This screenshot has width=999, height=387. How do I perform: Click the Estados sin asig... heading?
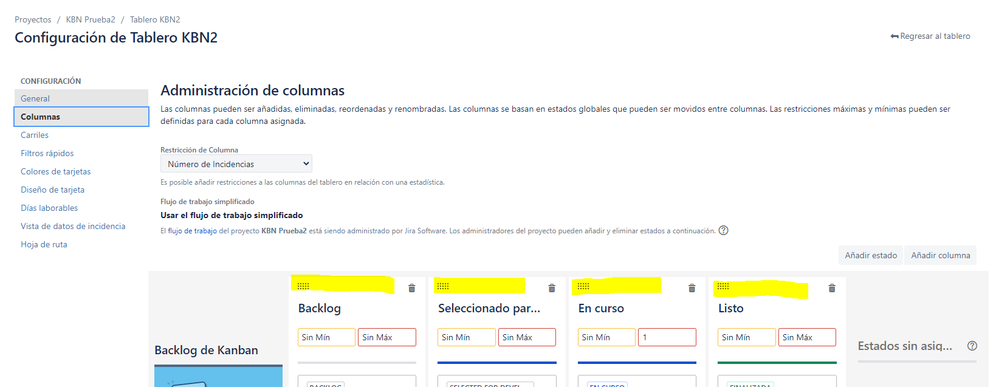(x=905, y=346)
